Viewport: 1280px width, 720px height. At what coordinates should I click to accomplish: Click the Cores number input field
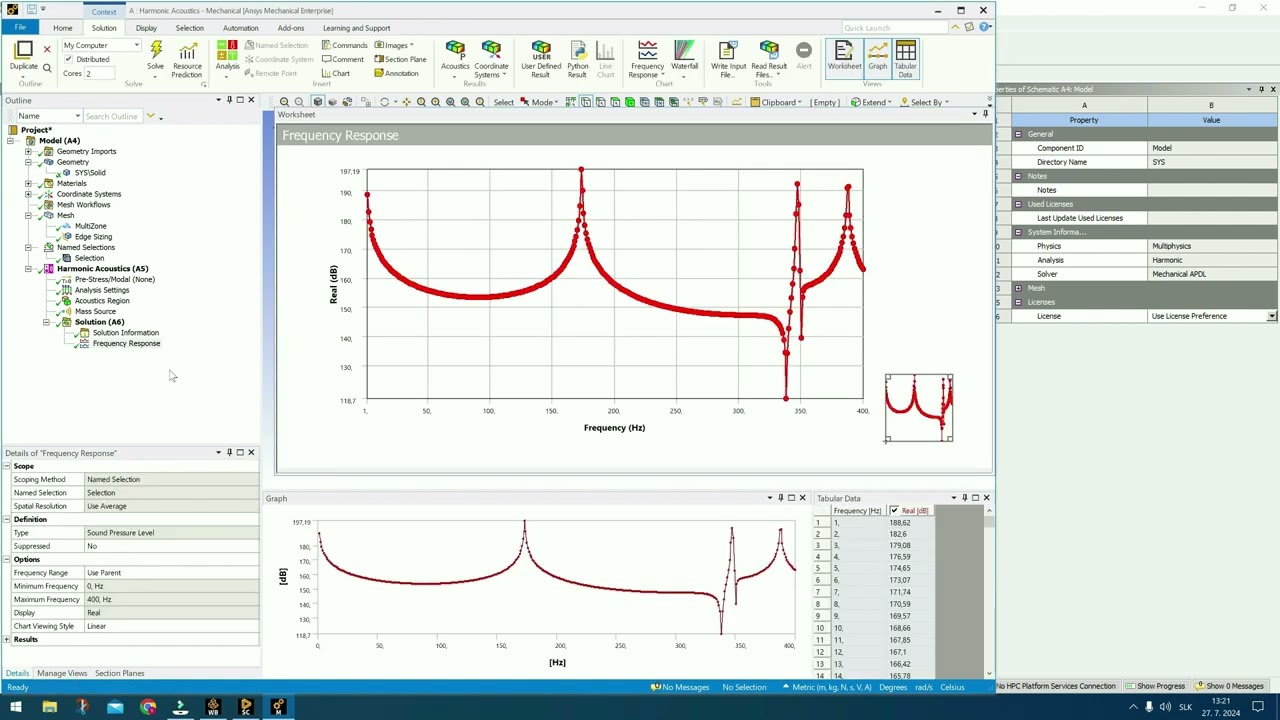pyautogui.click(x=98, y=73)
